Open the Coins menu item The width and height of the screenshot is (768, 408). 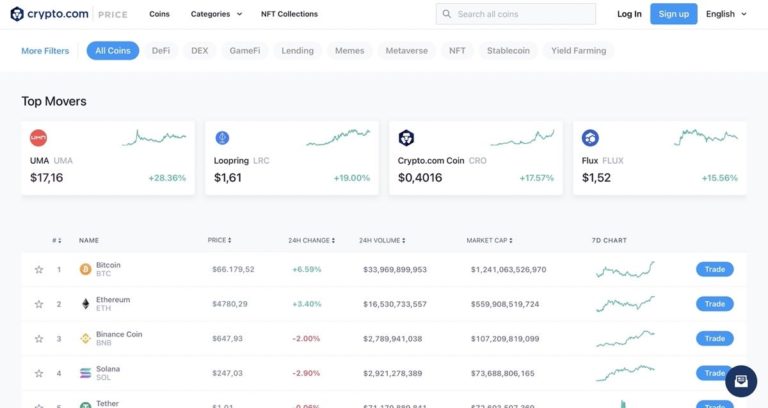coord(159,14)
